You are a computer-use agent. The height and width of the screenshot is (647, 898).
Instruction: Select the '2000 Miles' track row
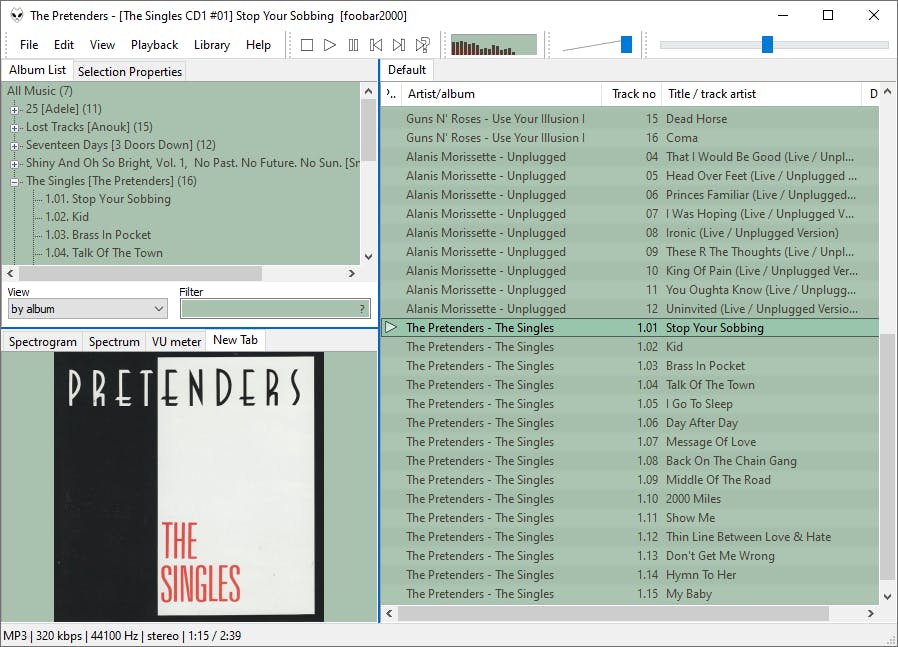tap(630, 499)
